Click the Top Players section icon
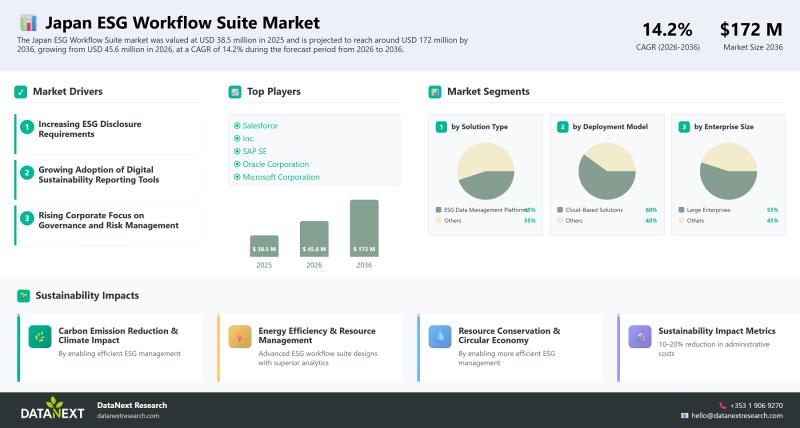 [235, 92]
